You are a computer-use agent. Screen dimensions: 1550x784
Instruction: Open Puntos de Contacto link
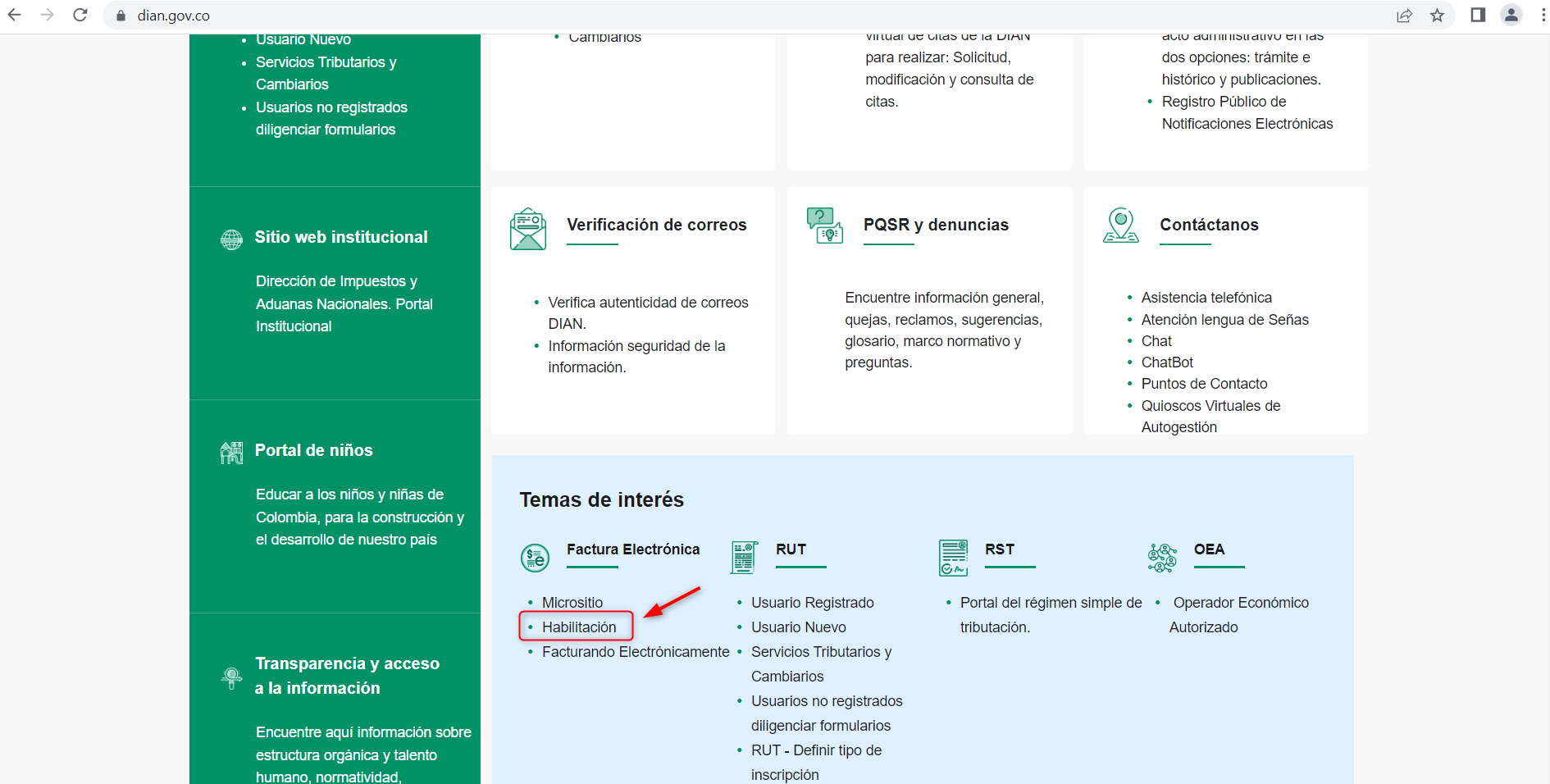pos(1204,384)
